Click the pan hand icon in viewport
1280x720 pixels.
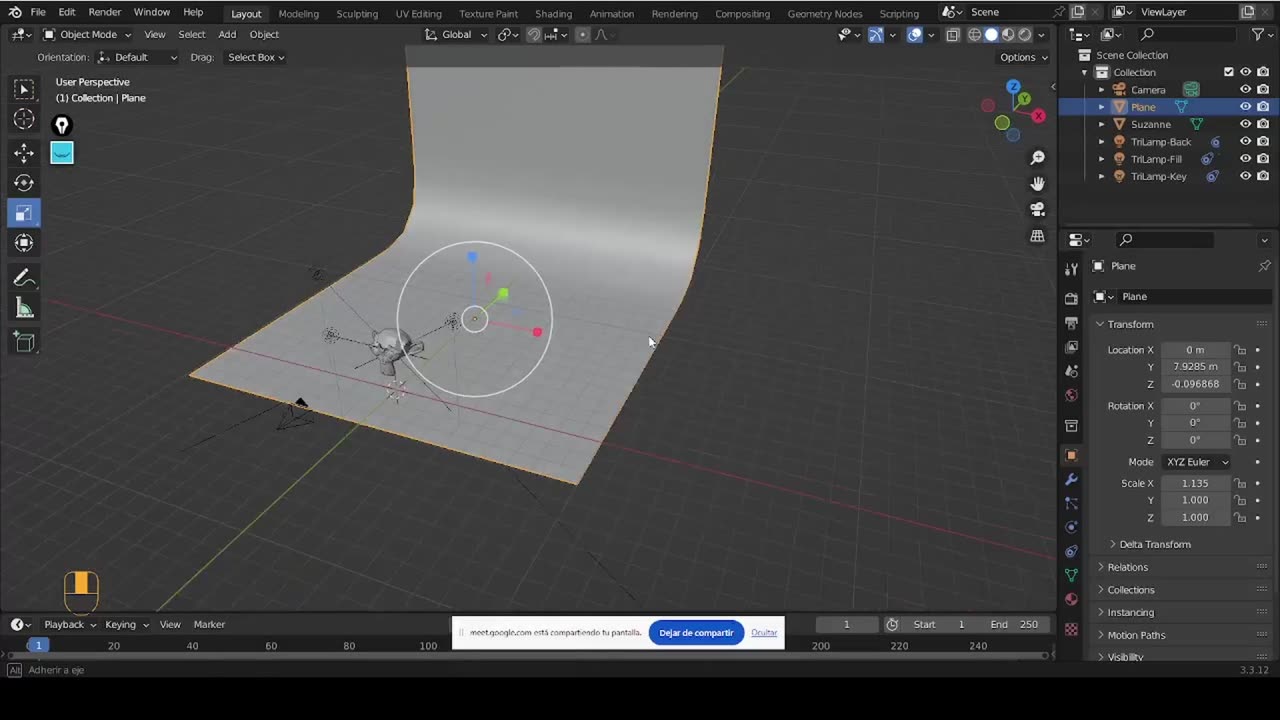[x=1037, y=184]
